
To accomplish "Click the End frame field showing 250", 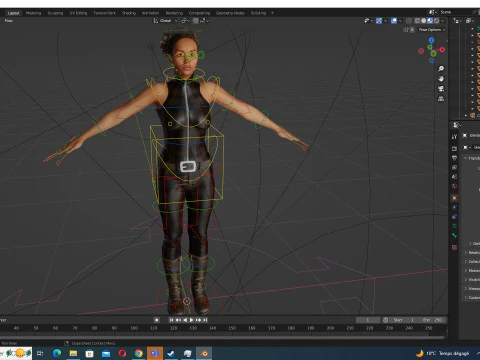I will [432, 320].
